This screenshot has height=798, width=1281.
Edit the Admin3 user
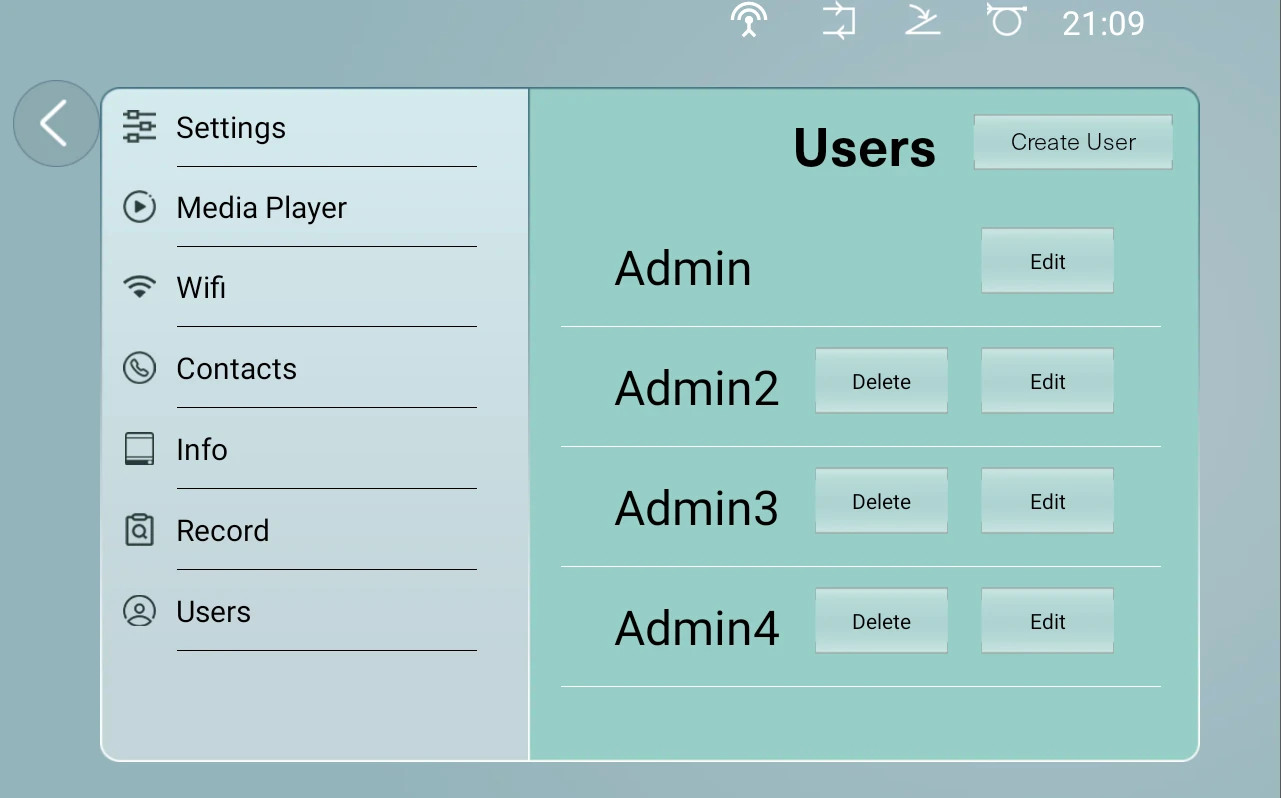pyautogui.click(x=1047, y=501)
